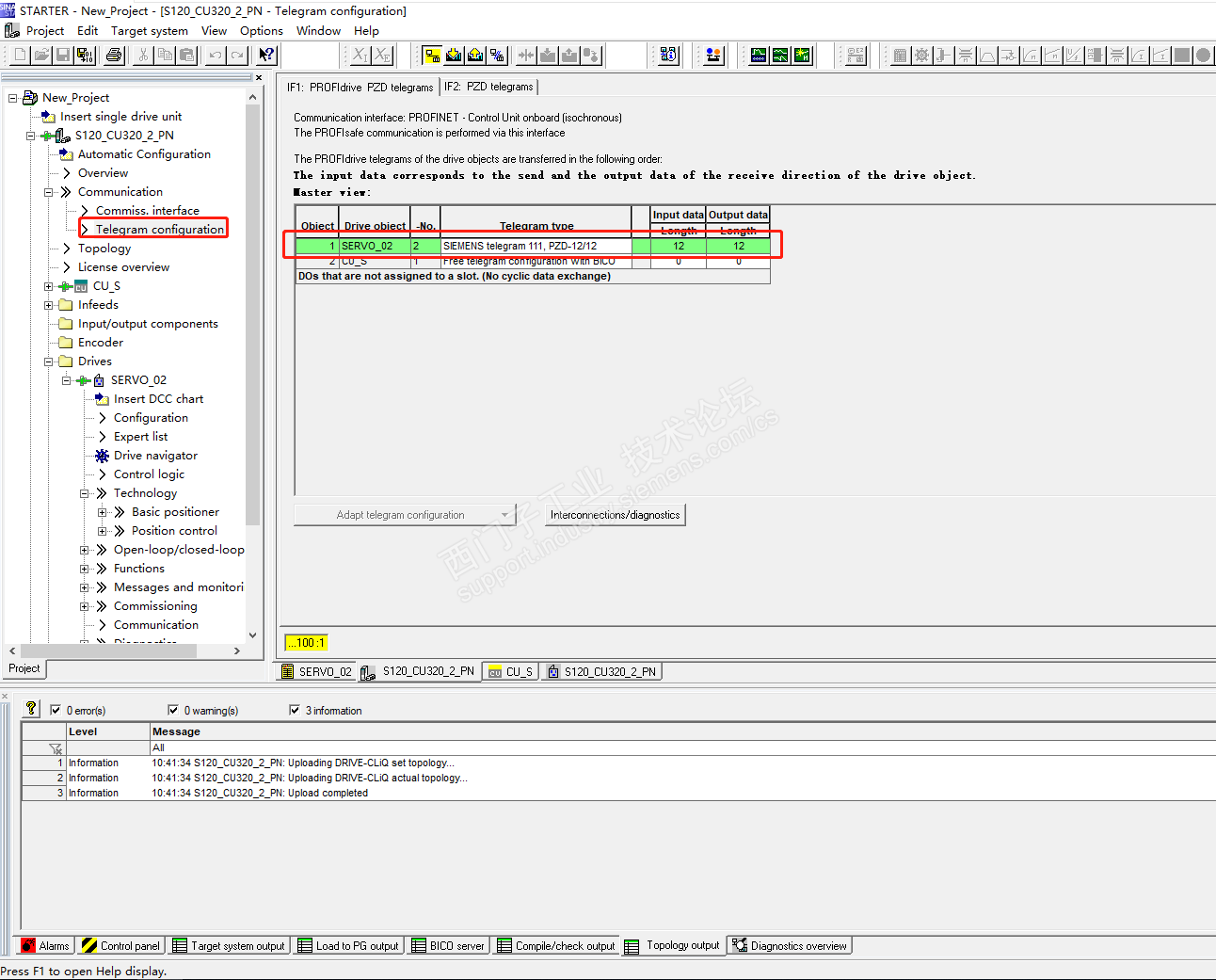Click the Save project diskette icon

click(63, 56)
